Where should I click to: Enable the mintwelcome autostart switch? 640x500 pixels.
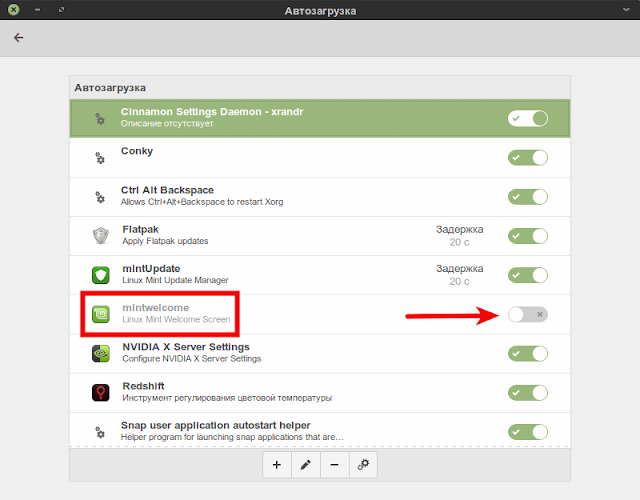pos(528,314)
